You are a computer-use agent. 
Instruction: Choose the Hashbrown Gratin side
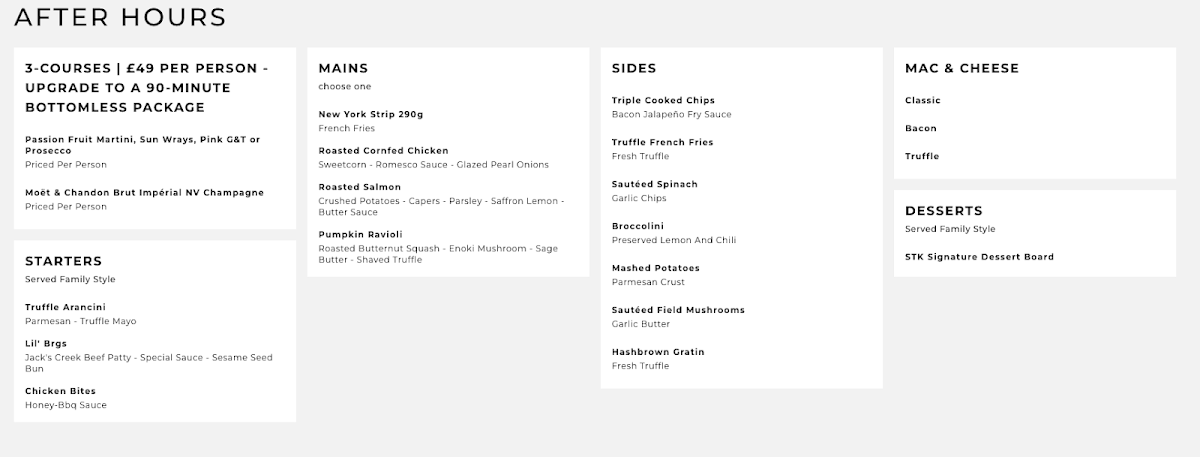pos(658,353)
